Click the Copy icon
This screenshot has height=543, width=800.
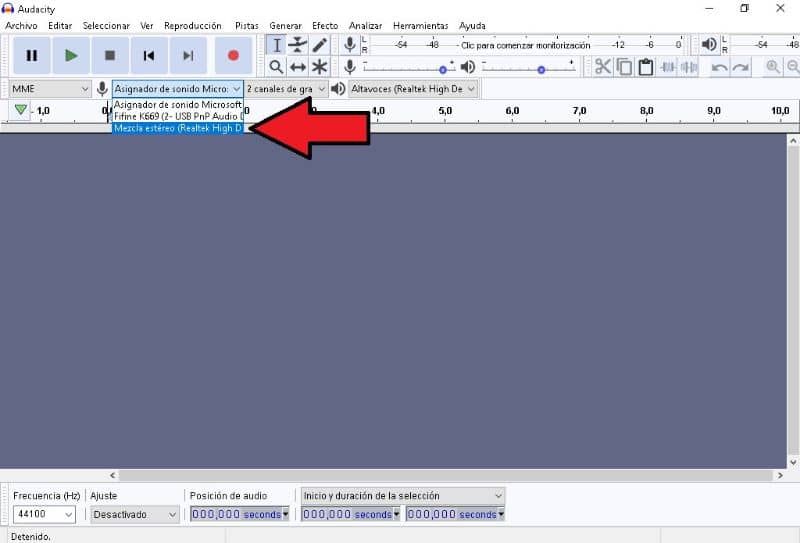[x=624, y=67]
